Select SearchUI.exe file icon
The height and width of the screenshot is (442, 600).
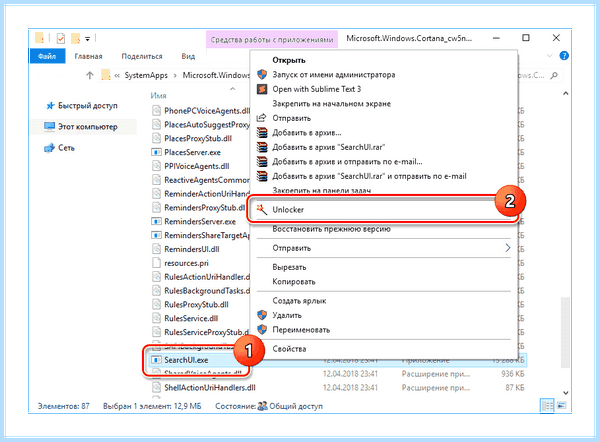(x=156, y=360)
